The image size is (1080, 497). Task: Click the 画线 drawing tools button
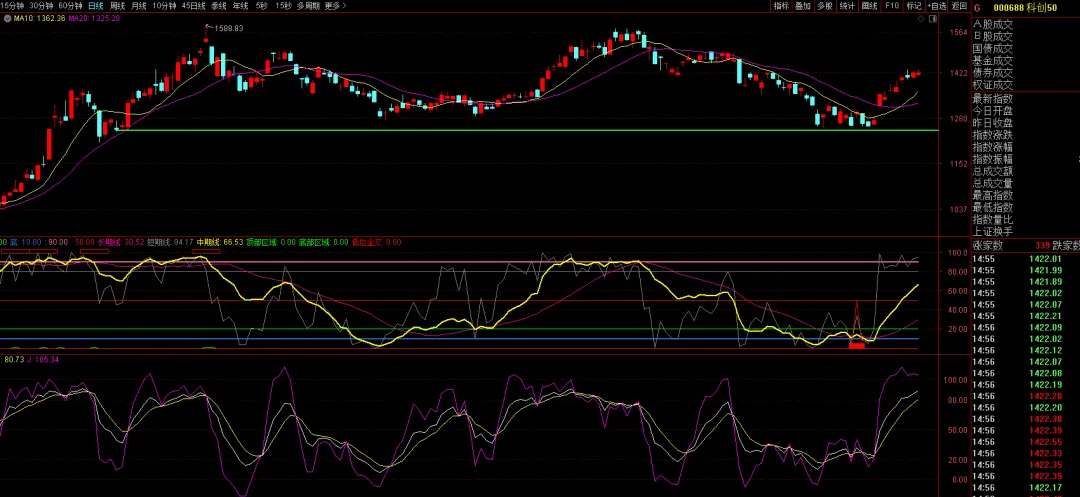point(869,6)
